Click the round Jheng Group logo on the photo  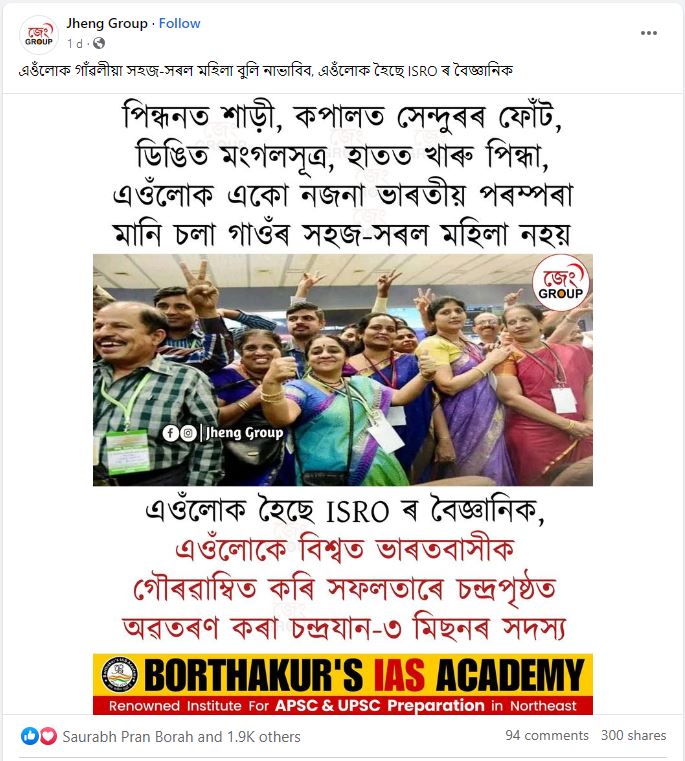click(560, 283)
